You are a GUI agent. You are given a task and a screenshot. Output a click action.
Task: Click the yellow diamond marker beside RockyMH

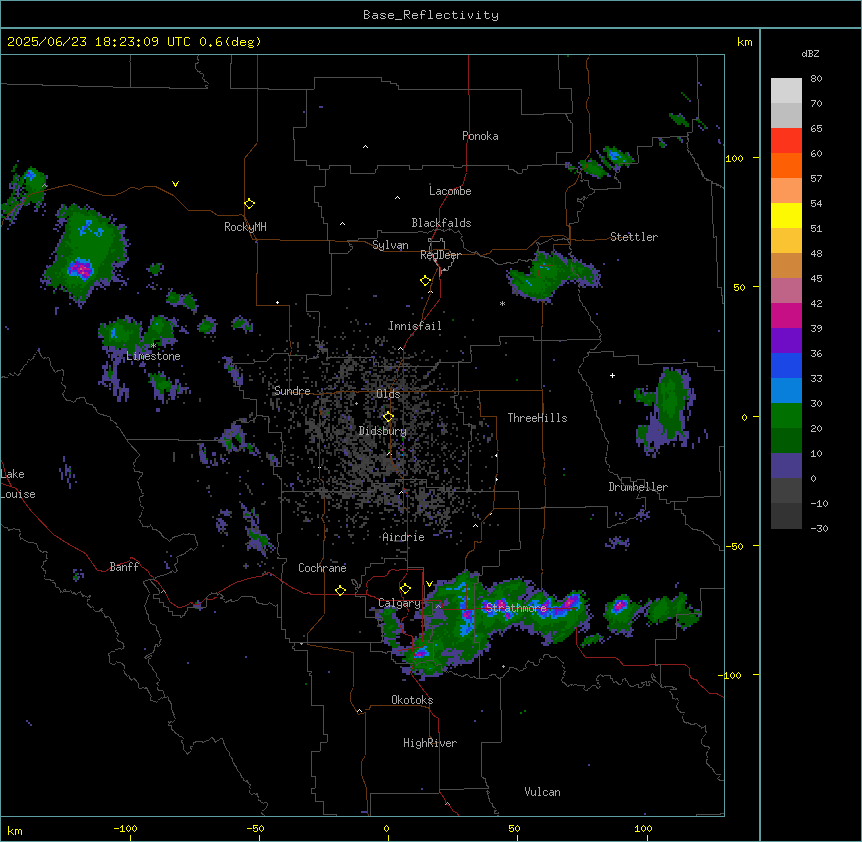pyautogui.click(x=250, y=204)
